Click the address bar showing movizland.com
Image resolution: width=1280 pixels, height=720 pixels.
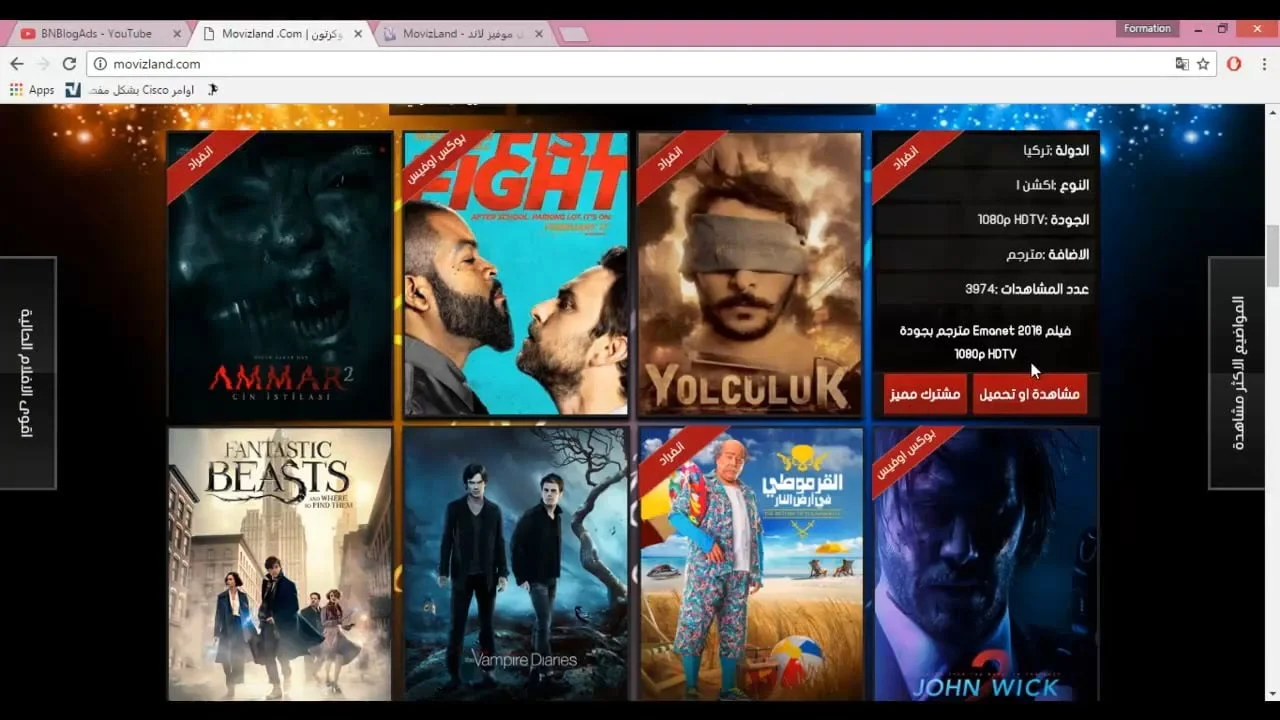[x=640, y=63]
